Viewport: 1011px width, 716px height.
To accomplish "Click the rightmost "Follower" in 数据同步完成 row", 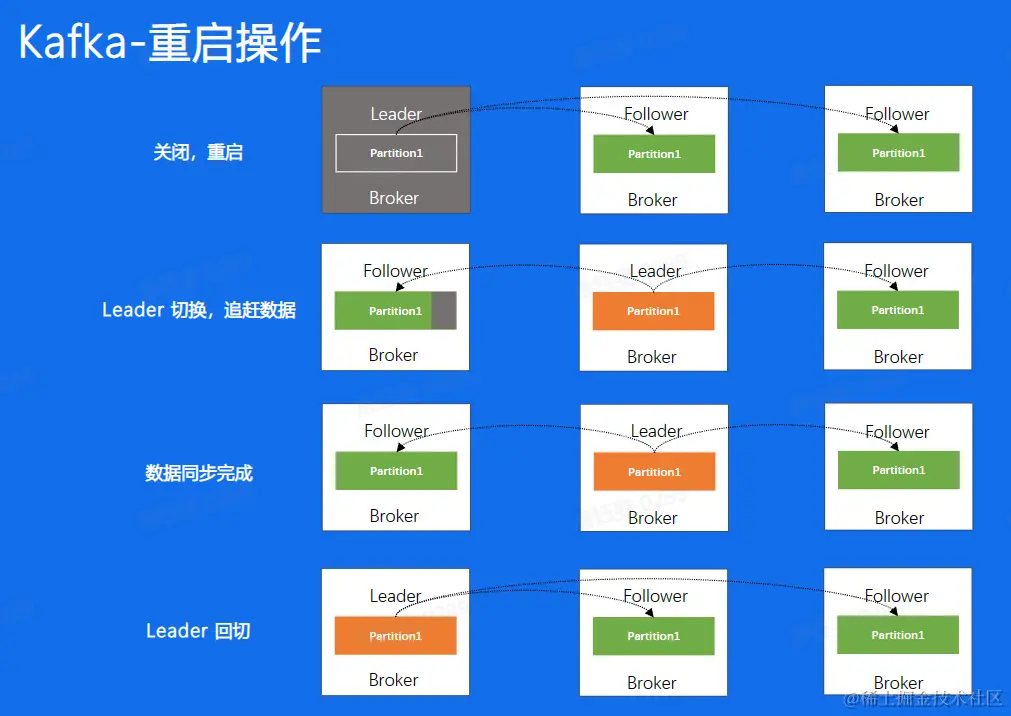I will (897, 432).
